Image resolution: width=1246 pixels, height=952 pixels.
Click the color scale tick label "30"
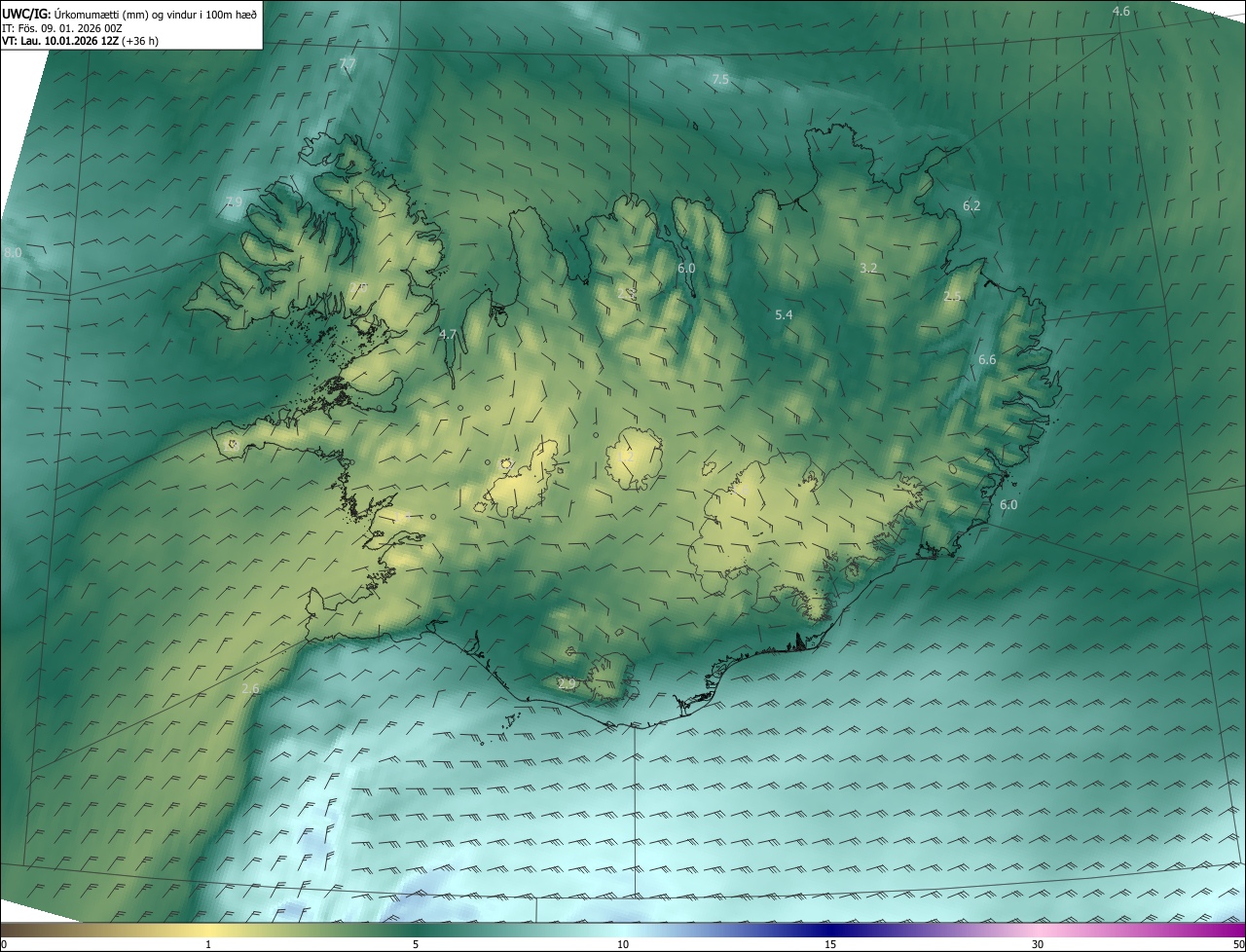click(1038, 944)
